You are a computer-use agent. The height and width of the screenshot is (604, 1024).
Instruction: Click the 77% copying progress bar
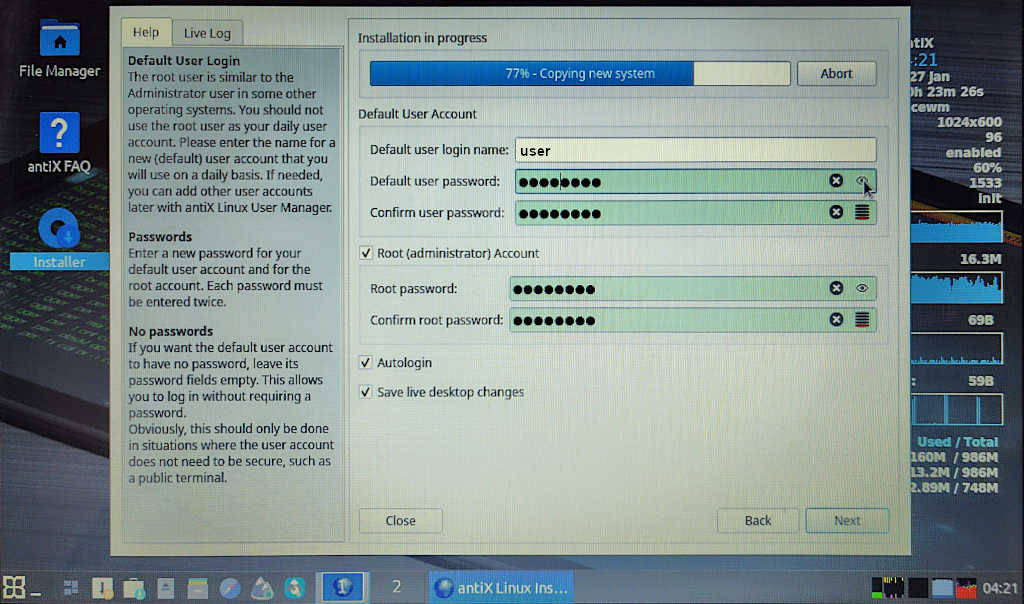580,73
